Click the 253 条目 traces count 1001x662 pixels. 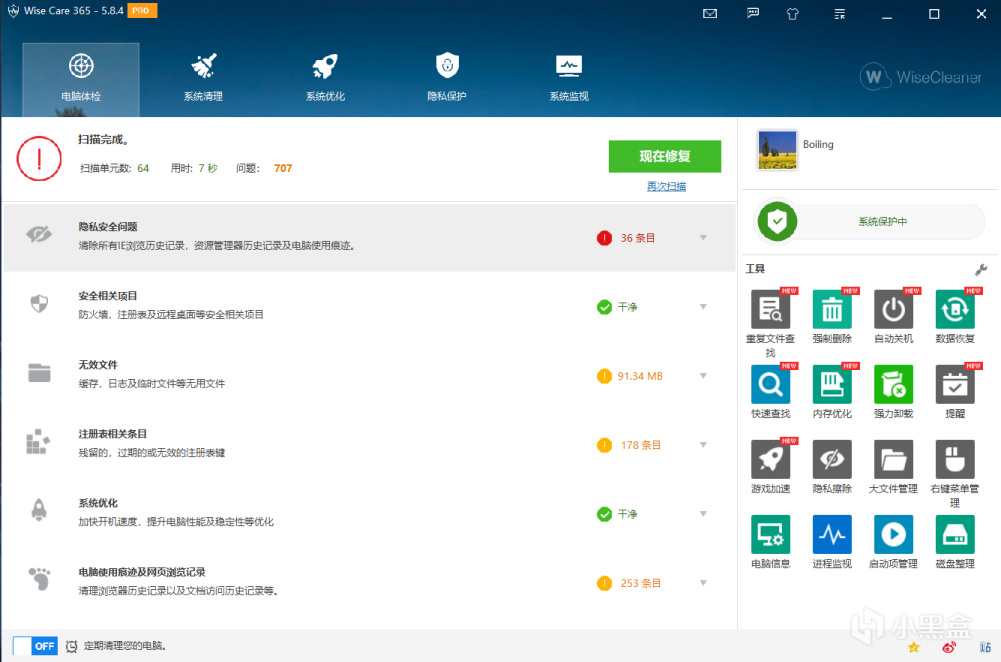click(x=640, y=583)
